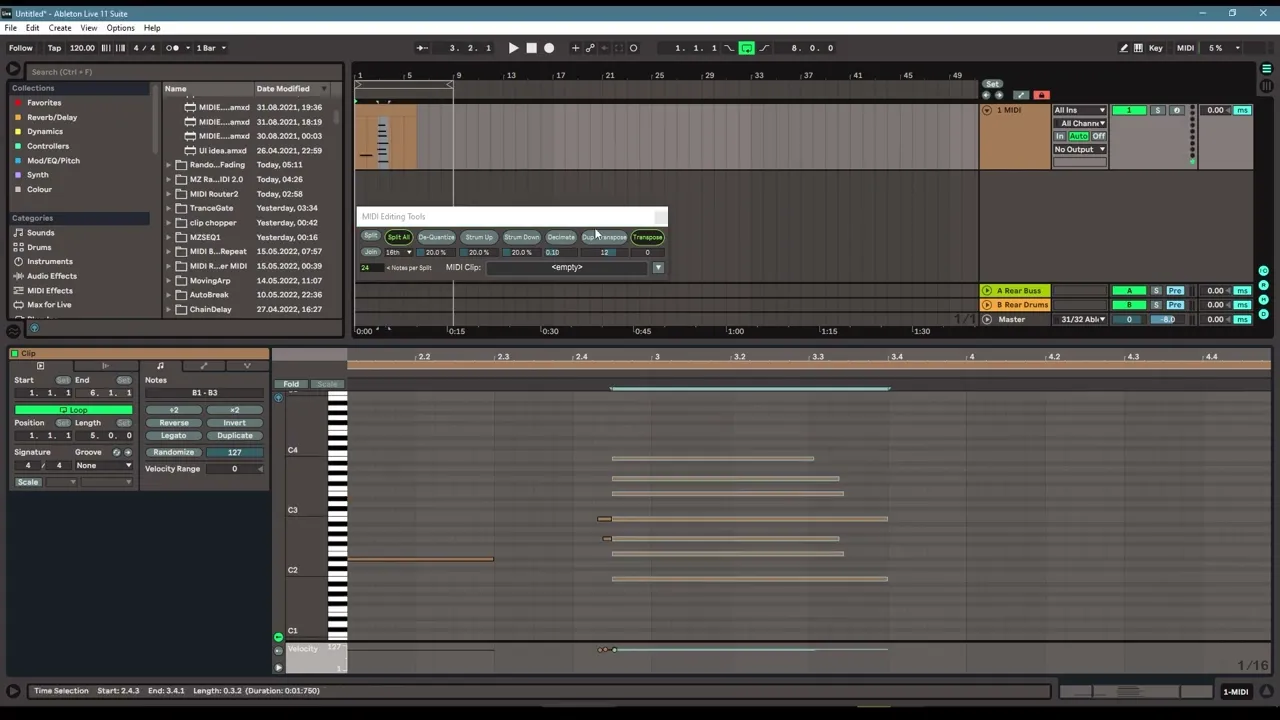Select the UI idea.amxd file

coord(222,151)
